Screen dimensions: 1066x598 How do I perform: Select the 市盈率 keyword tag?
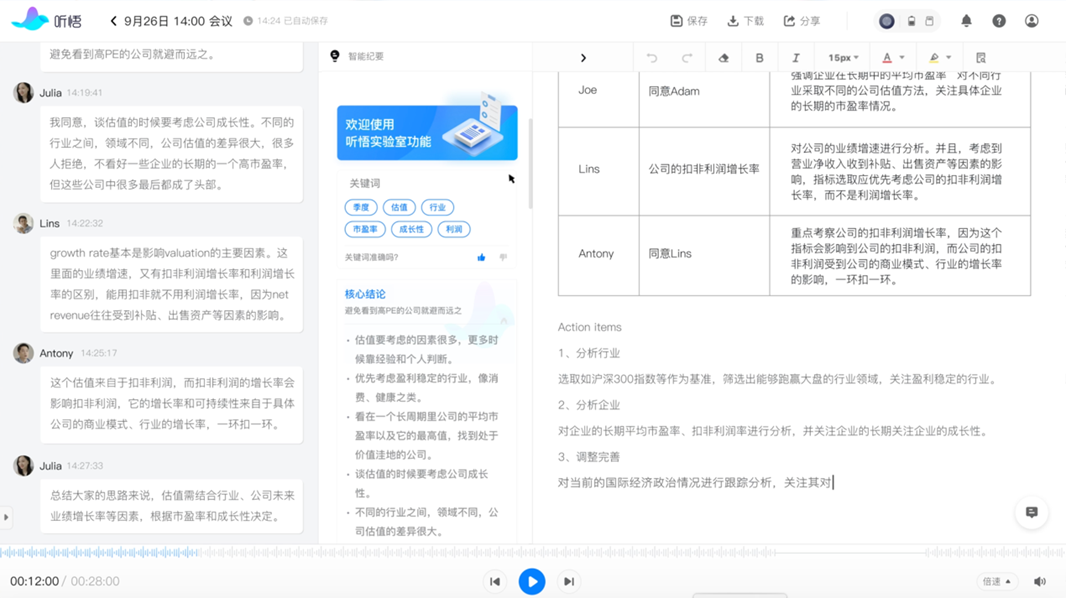(x=365, y=229)
